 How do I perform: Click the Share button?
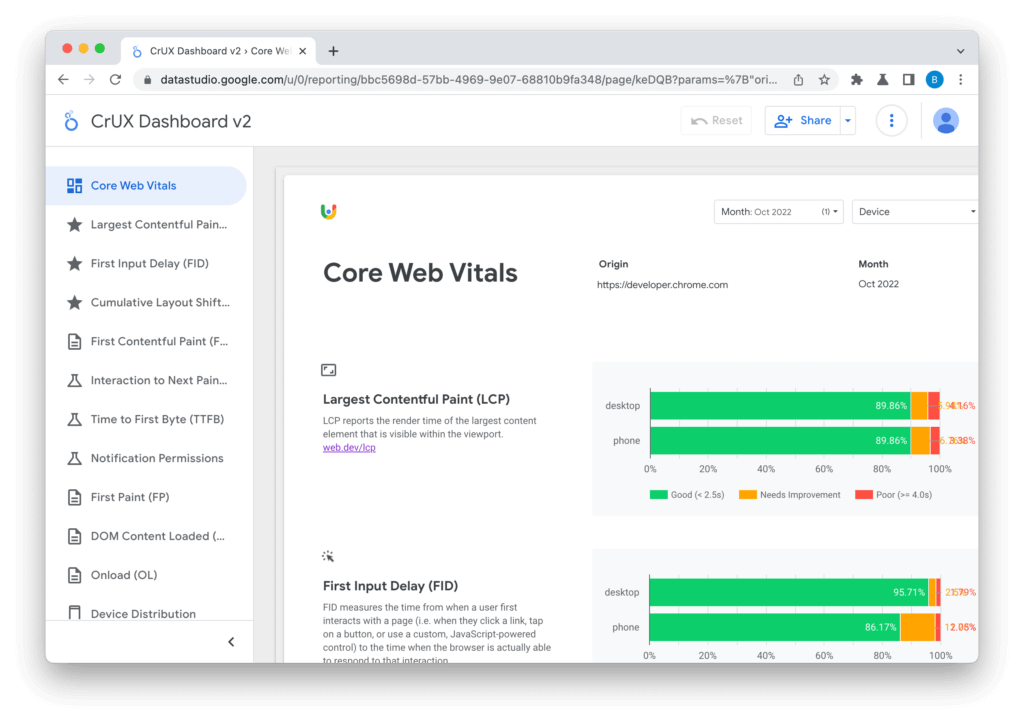pos(803,120)
